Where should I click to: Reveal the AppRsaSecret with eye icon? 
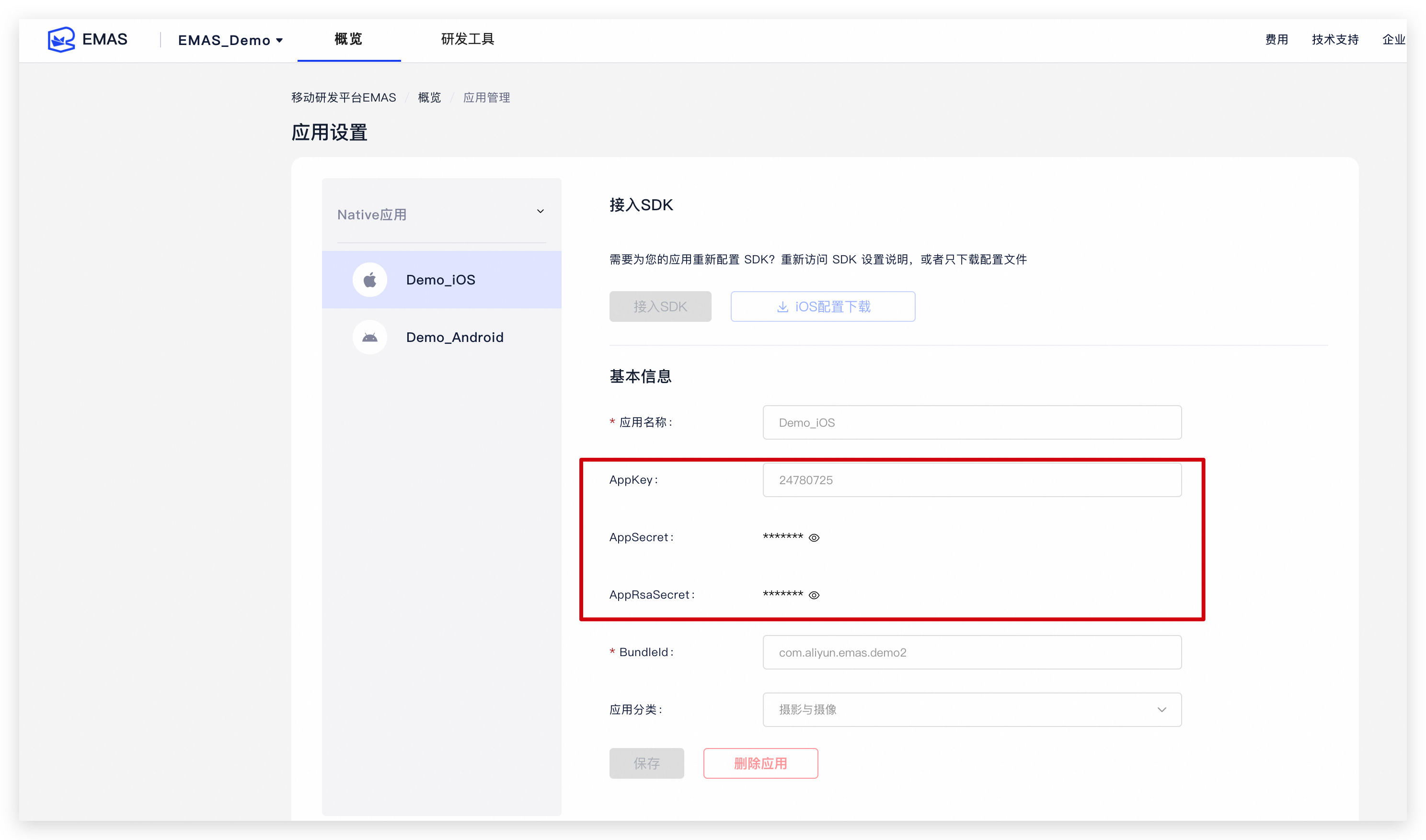click(x=814, y=595)
